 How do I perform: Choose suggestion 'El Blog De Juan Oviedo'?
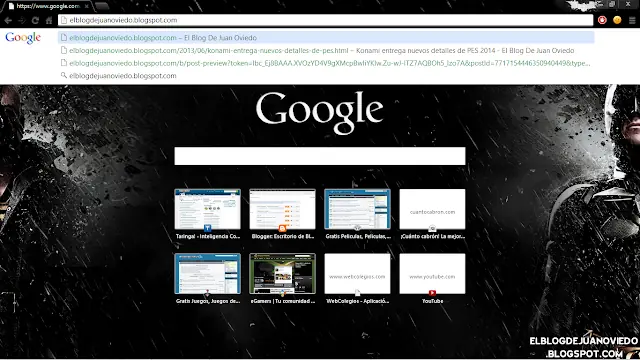pos(326,38)
